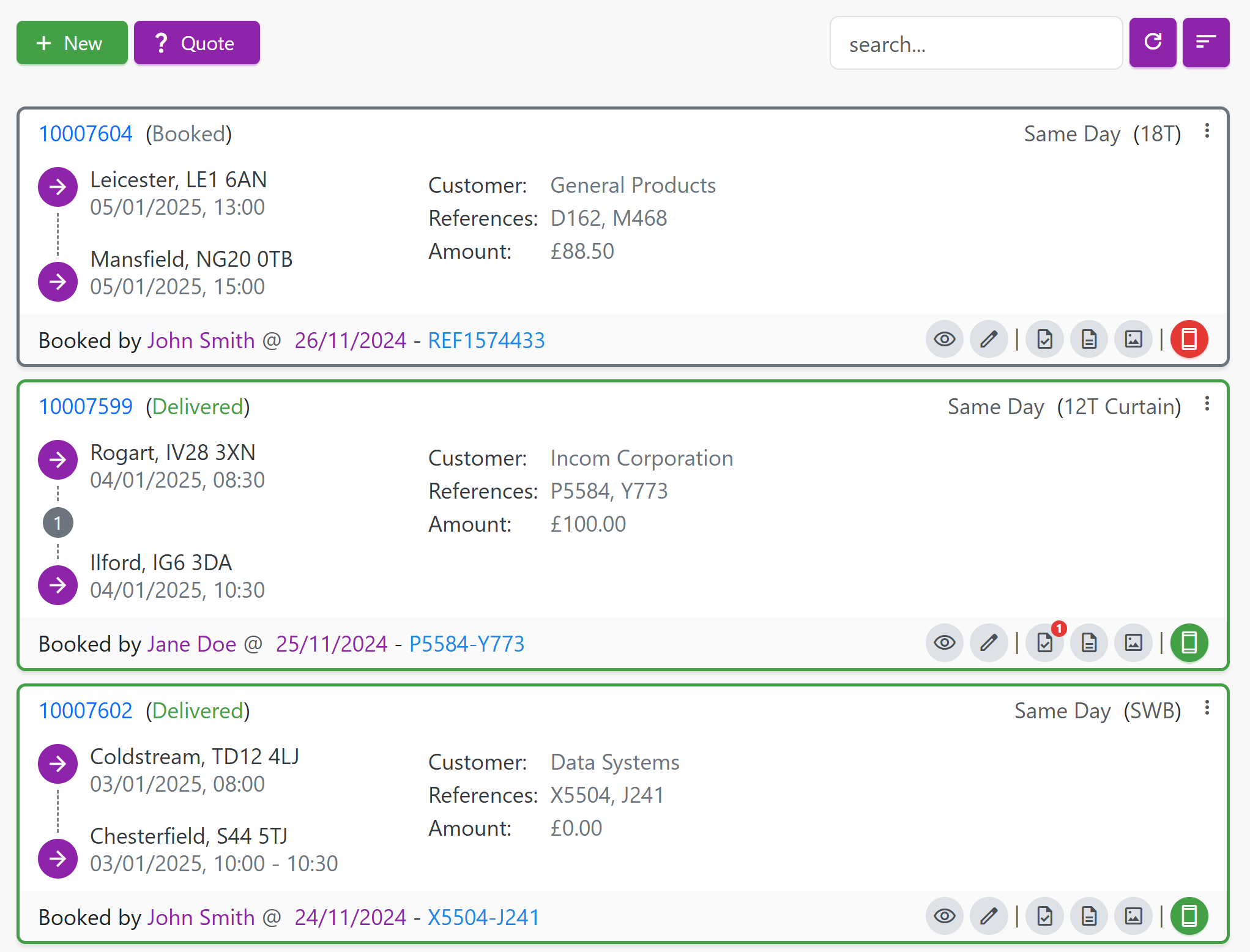1250x952 pixels.
Task: Click the edit pencil icon for job 10007599
Action: tap(989, 642)
